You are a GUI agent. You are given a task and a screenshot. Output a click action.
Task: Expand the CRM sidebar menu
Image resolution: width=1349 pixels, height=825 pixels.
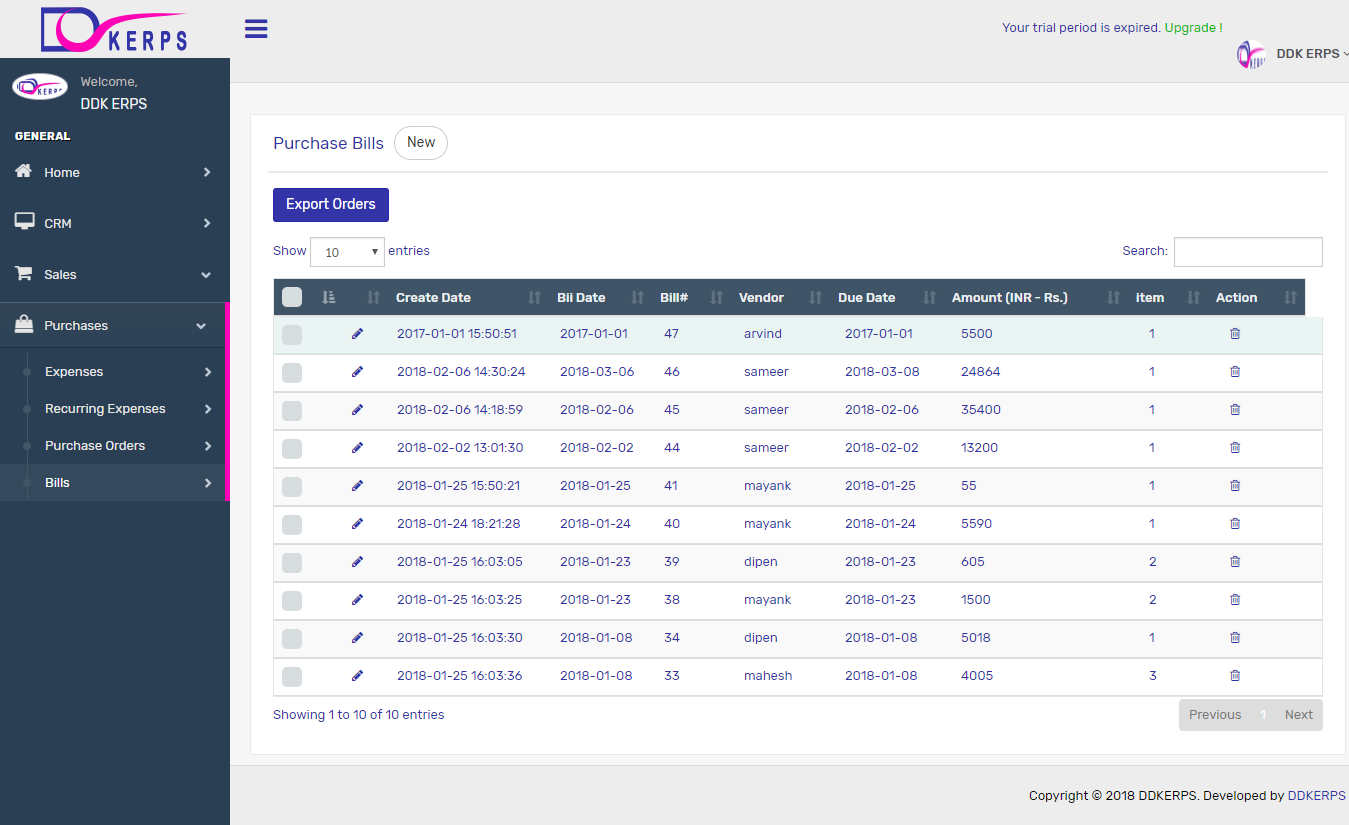click(x=115, y=223)
